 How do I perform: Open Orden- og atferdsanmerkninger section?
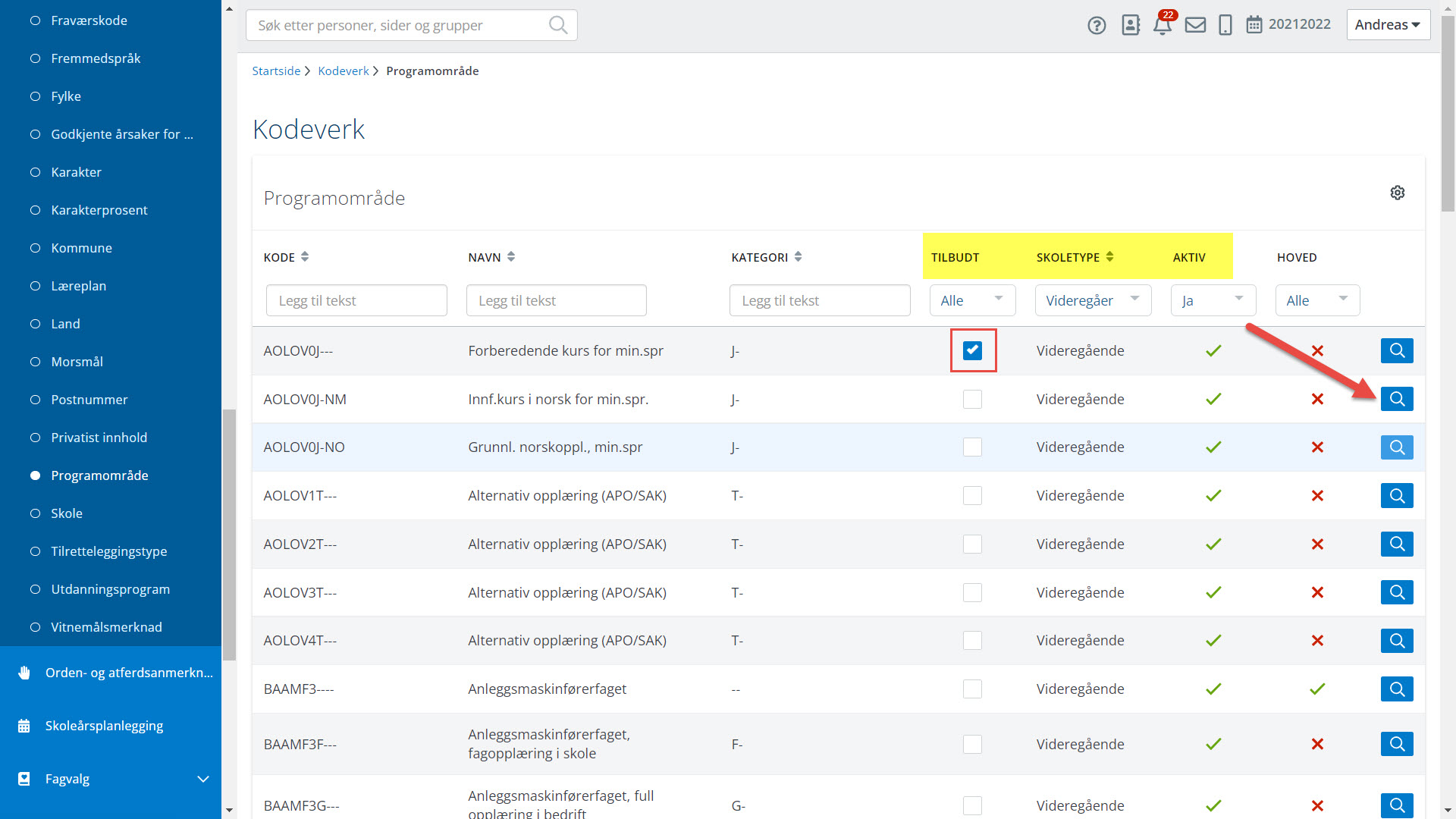coord(111,673)
